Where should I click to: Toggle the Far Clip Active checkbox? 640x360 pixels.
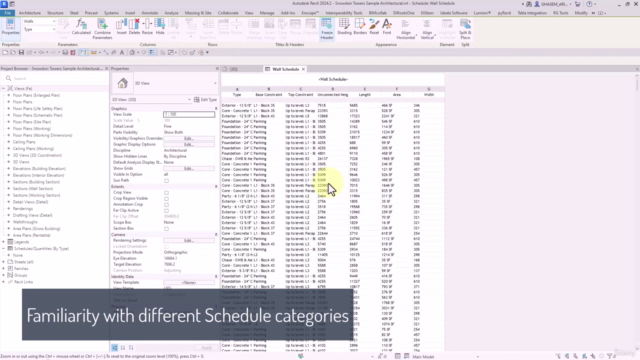[x=166, y=211]
